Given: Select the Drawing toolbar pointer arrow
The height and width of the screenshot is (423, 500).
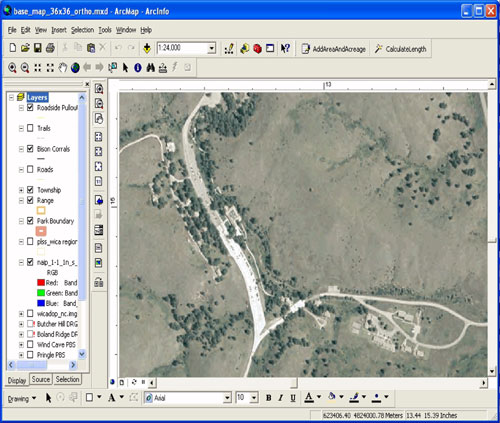Looking at the screenshot, I should click(48, 397).
